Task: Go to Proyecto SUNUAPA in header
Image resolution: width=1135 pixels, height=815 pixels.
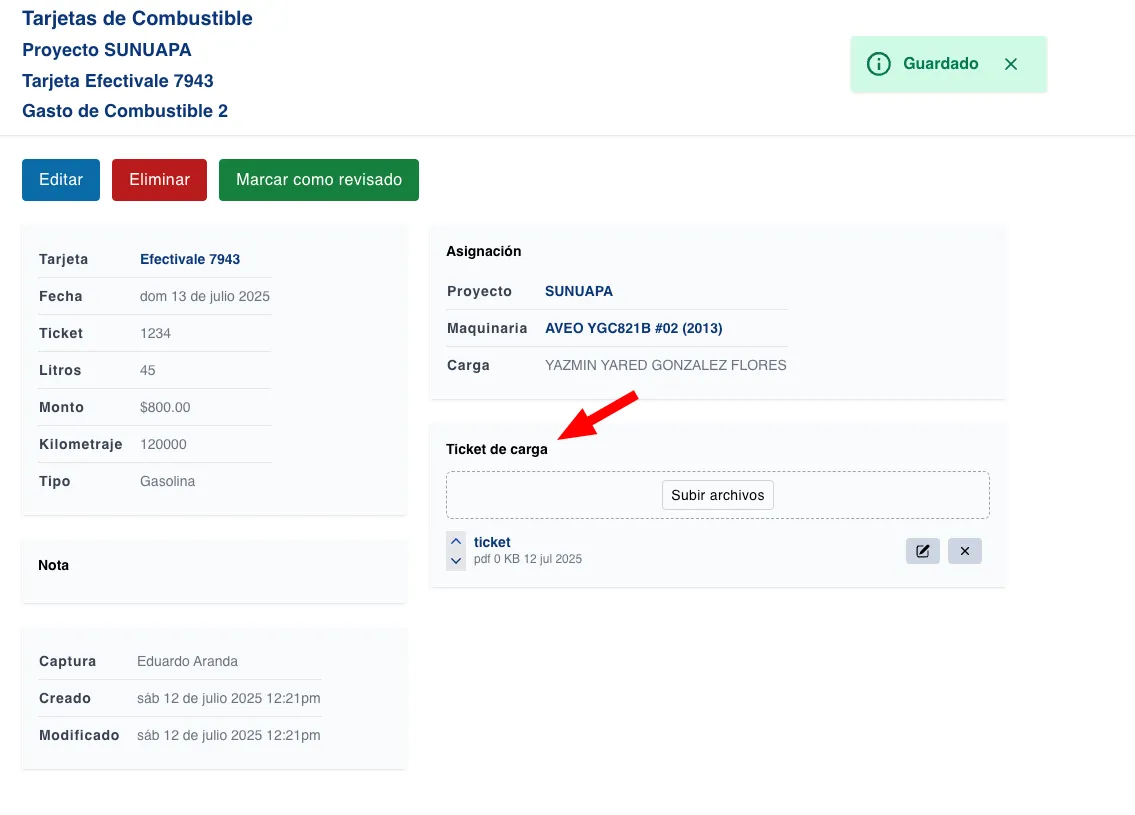Action: tap(106, 50)
